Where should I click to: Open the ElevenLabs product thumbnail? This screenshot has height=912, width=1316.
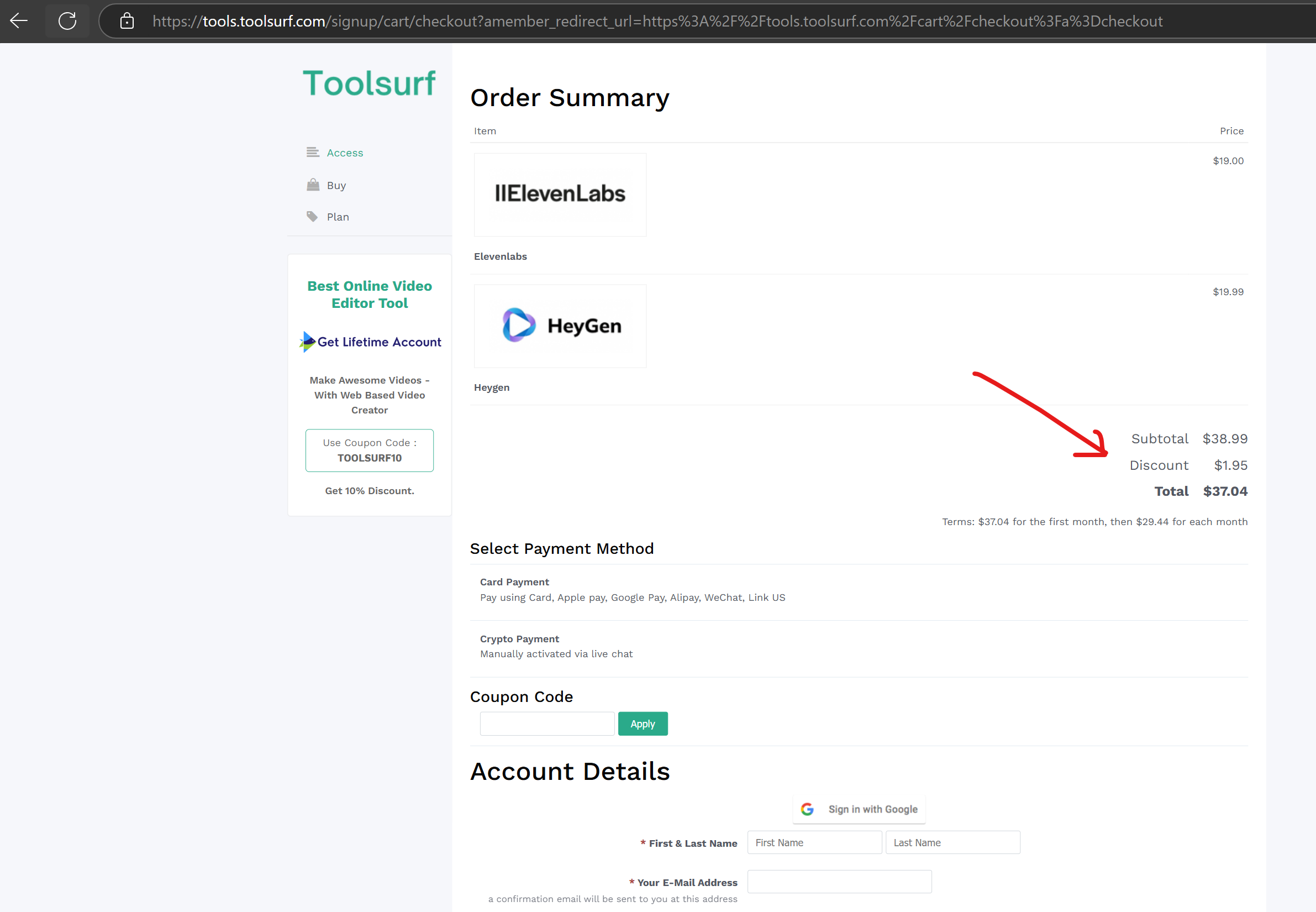pos(560,195)
